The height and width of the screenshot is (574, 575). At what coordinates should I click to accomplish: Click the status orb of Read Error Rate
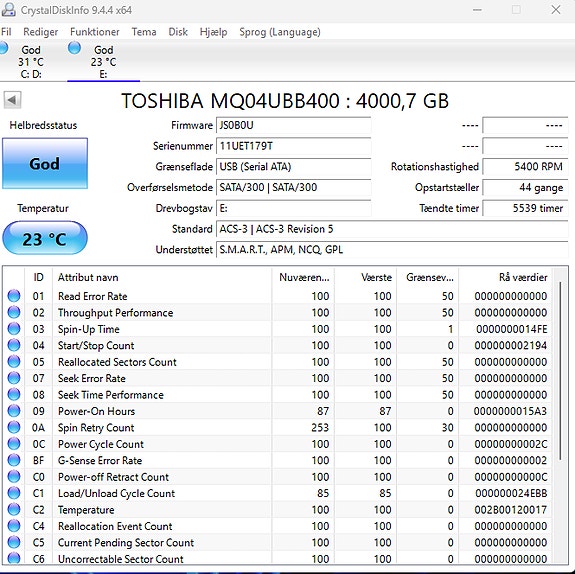[x=14, y=296]
